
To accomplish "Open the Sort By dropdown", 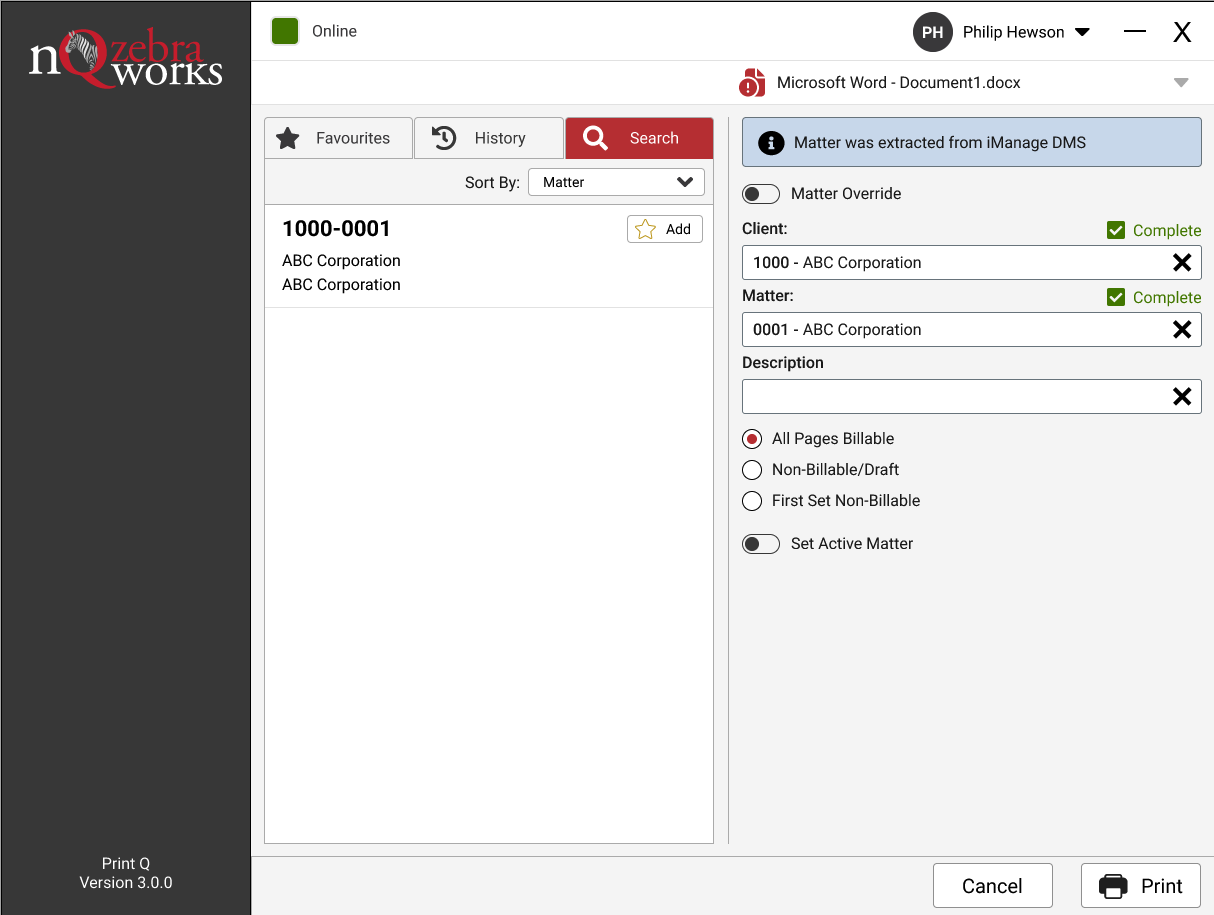I will (x=616, y=182).
